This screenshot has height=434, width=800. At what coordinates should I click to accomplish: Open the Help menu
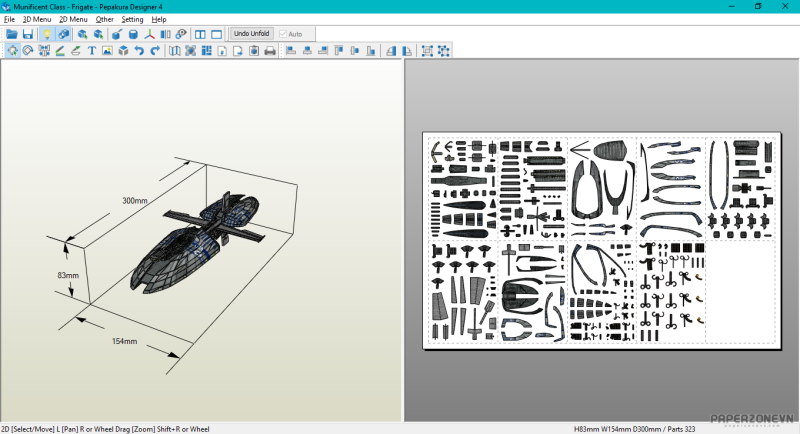(x=159, y=19)
